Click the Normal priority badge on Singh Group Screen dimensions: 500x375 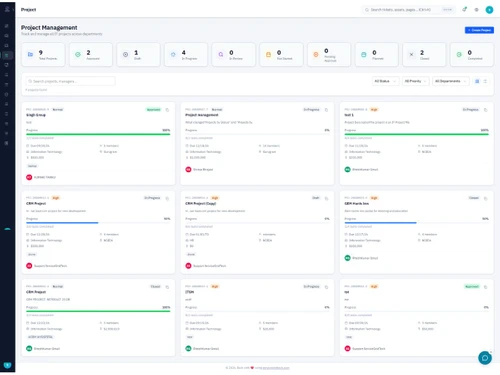click(58, 110)
